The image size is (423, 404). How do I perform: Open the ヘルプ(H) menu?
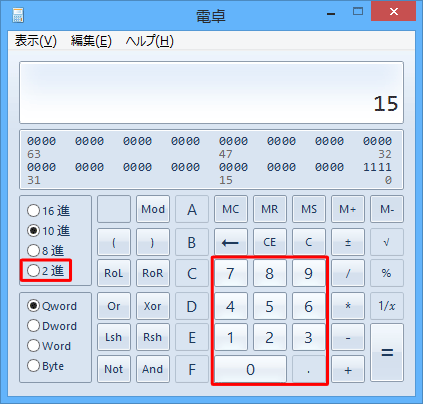click(150, 41)
